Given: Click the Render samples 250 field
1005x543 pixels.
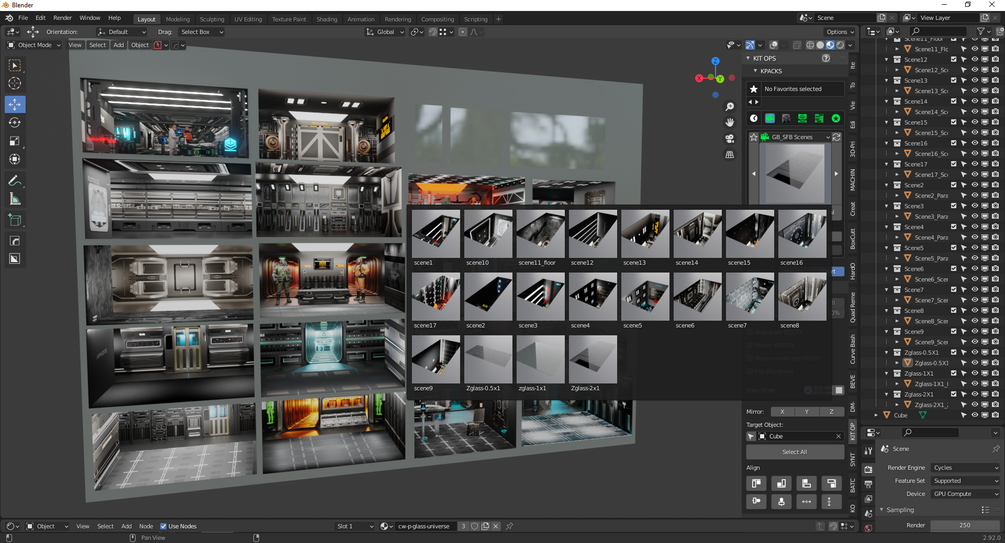Looking at the screenshot, I should pyautogui.click(x=965, y=525).
